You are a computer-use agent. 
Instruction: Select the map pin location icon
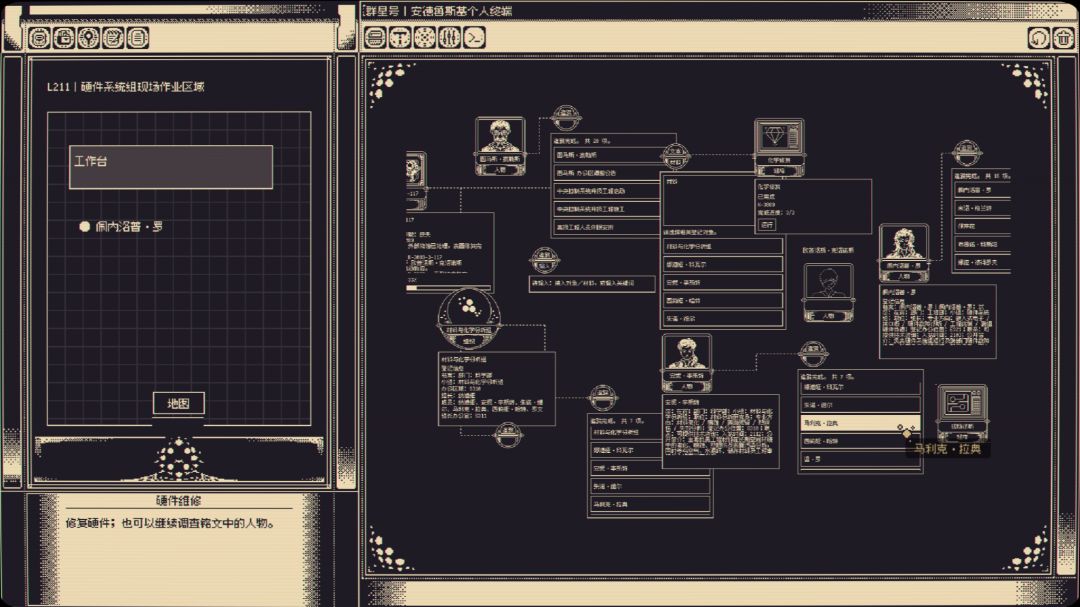89,38
